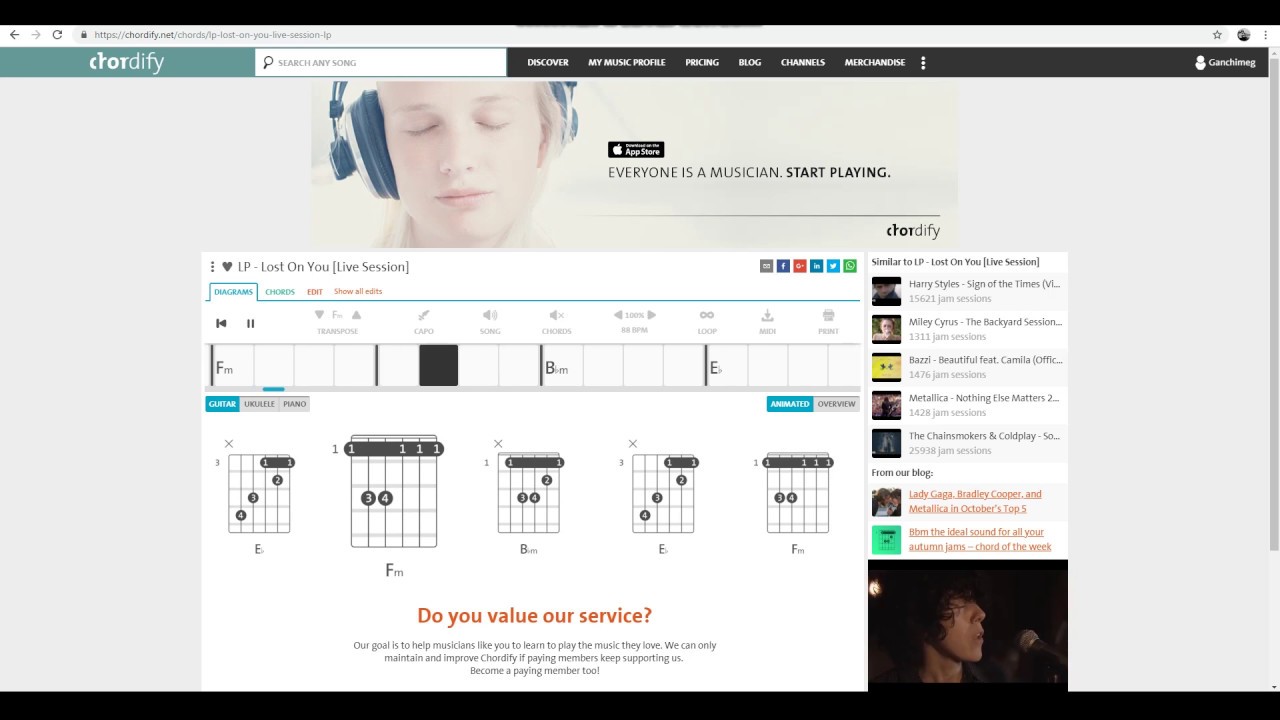
Task: Click the highlighted dark beat cell
Action: tap(439, 366)
